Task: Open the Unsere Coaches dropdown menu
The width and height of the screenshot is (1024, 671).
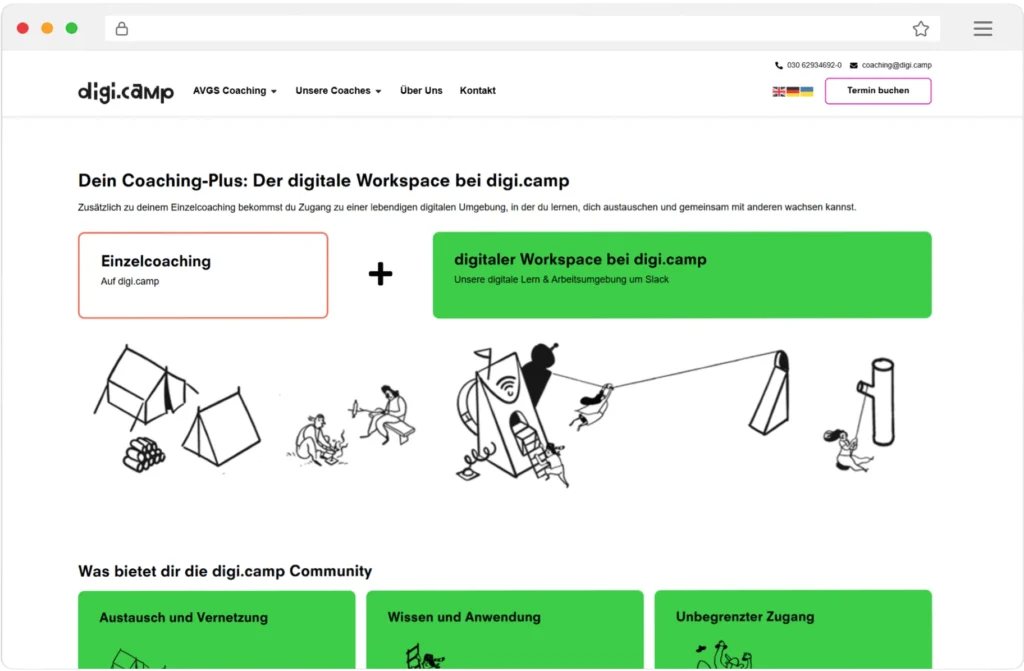Action: tap(338, 91)
